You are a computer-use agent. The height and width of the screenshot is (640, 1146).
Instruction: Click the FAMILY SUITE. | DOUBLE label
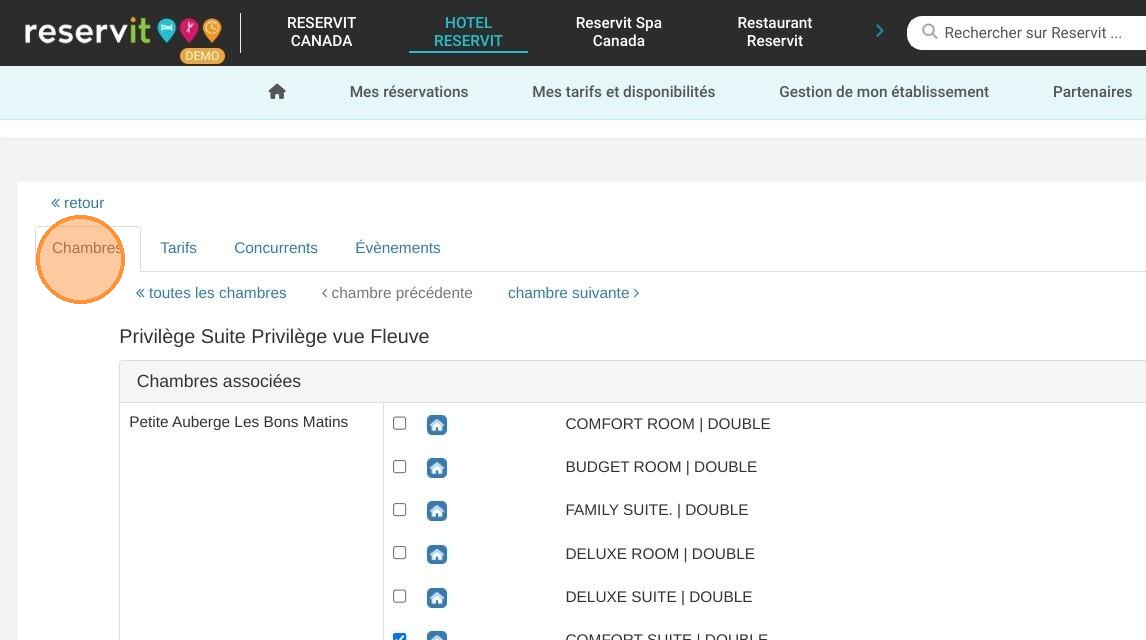pos(656,511)
